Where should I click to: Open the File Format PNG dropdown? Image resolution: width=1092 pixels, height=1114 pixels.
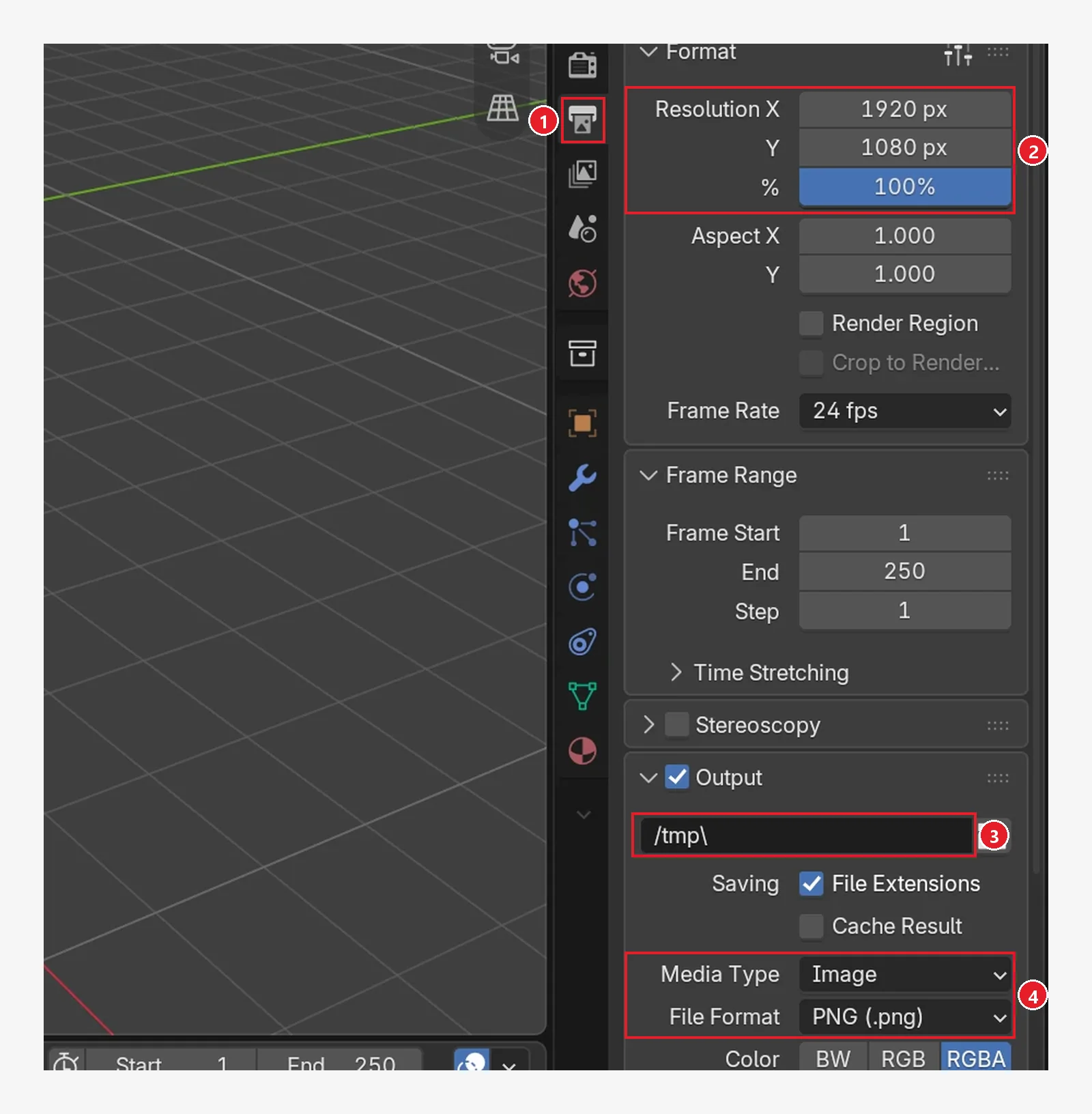(905, 1017)
